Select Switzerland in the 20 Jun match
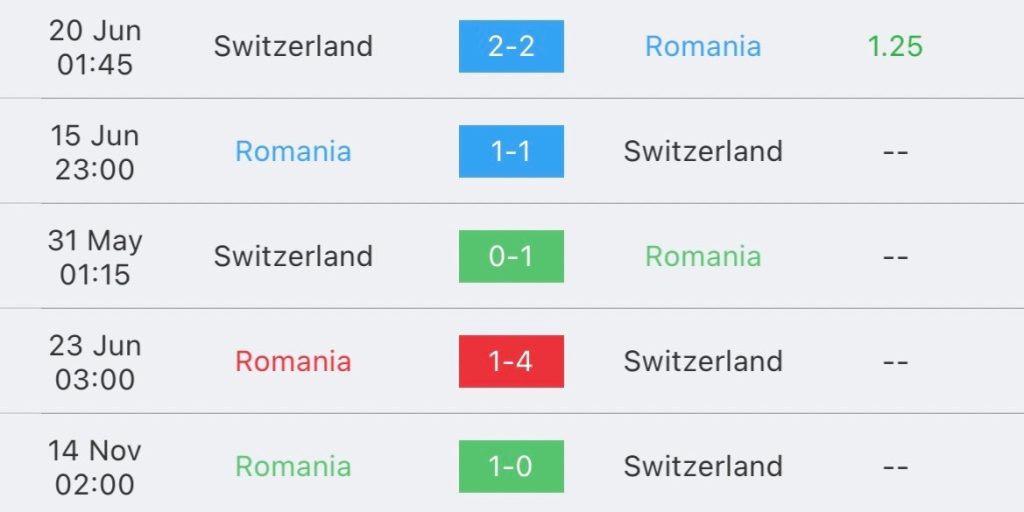The image size is (1024, 512). click(293, 46)
